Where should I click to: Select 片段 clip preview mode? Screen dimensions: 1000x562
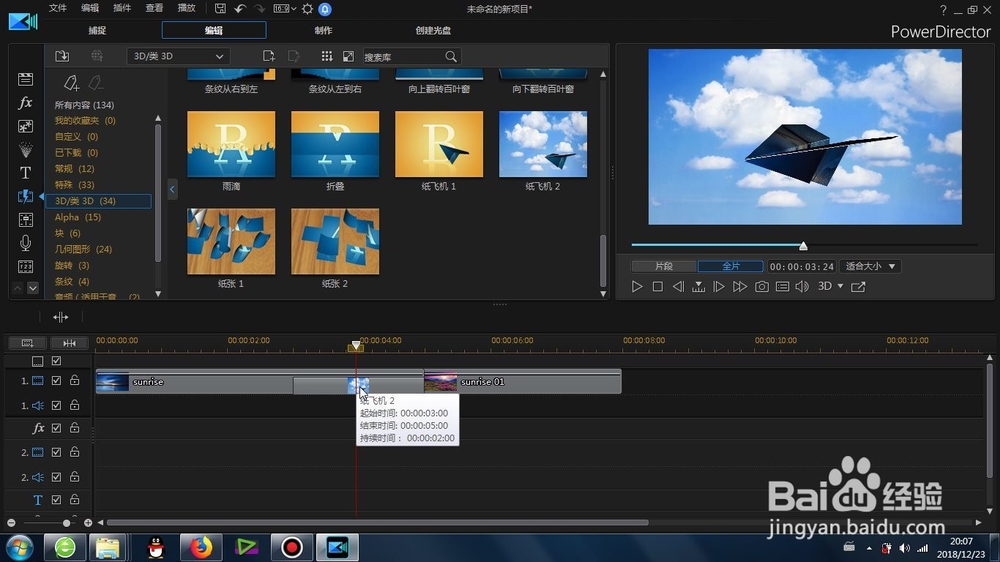tap(664, 266)
